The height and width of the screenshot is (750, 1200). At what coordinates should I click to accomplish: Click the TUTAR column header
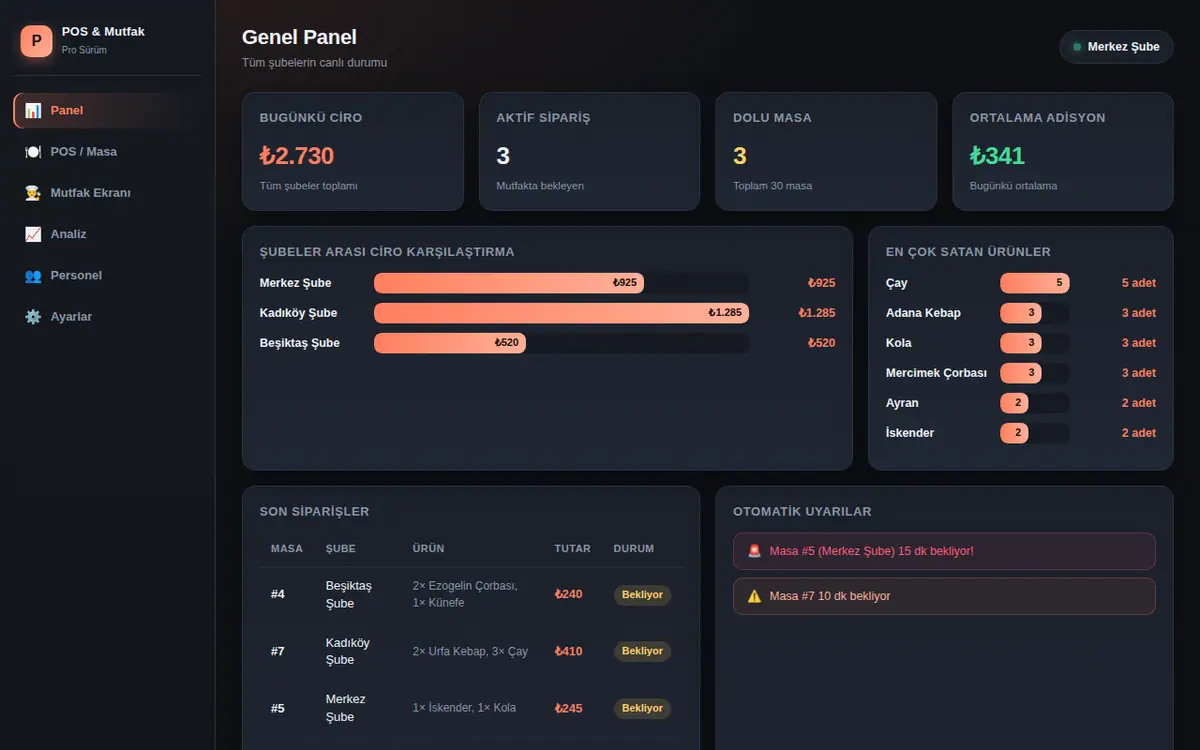[573, 549]
